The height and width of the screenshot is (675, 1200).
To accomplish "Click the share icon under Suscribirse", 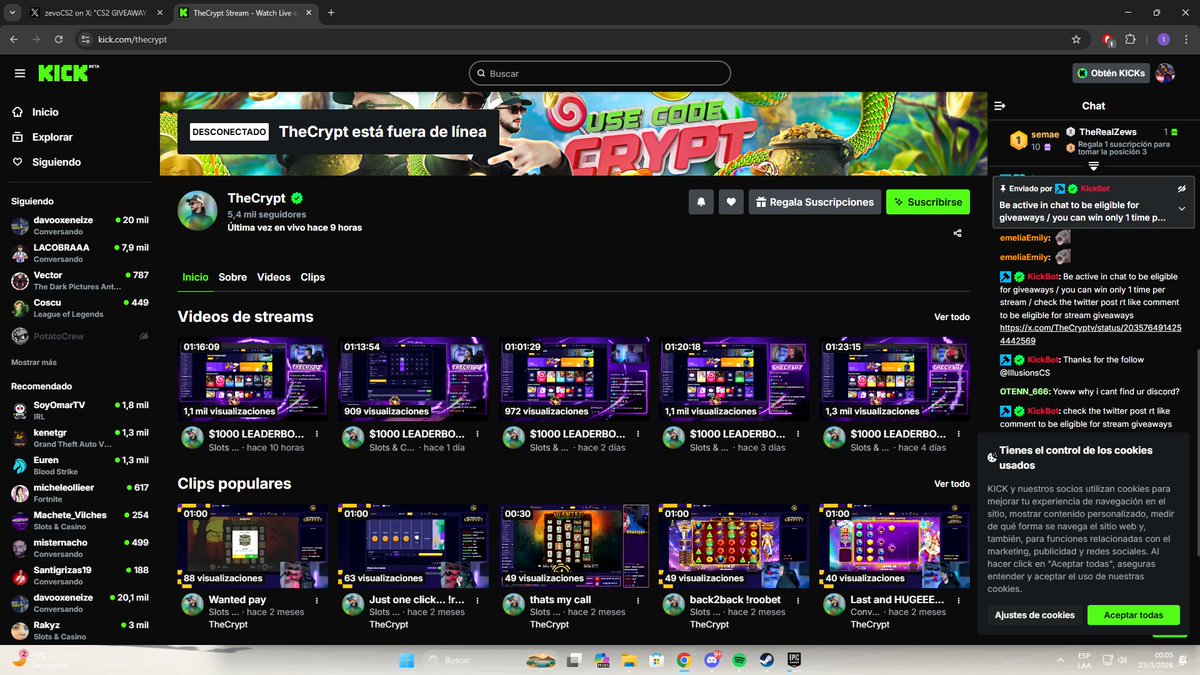I will pos(958,233).
